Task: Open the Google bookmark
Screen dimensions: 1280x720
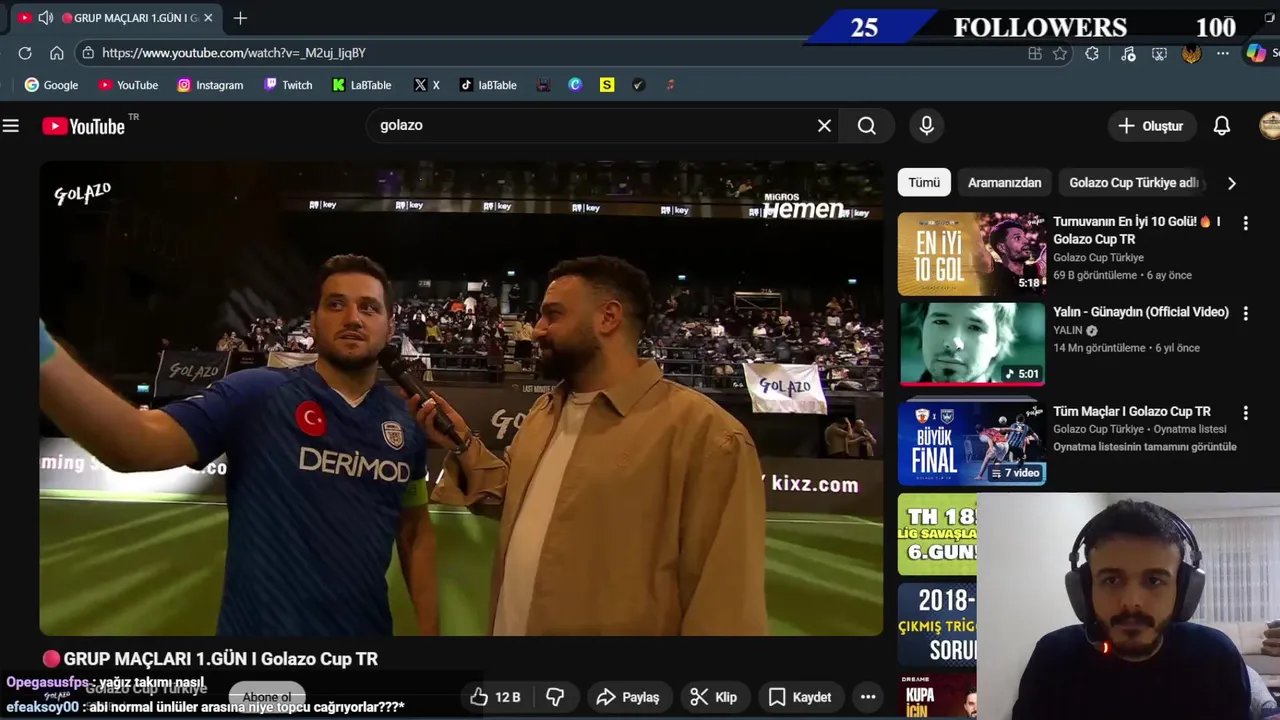Action: [51, 85]
